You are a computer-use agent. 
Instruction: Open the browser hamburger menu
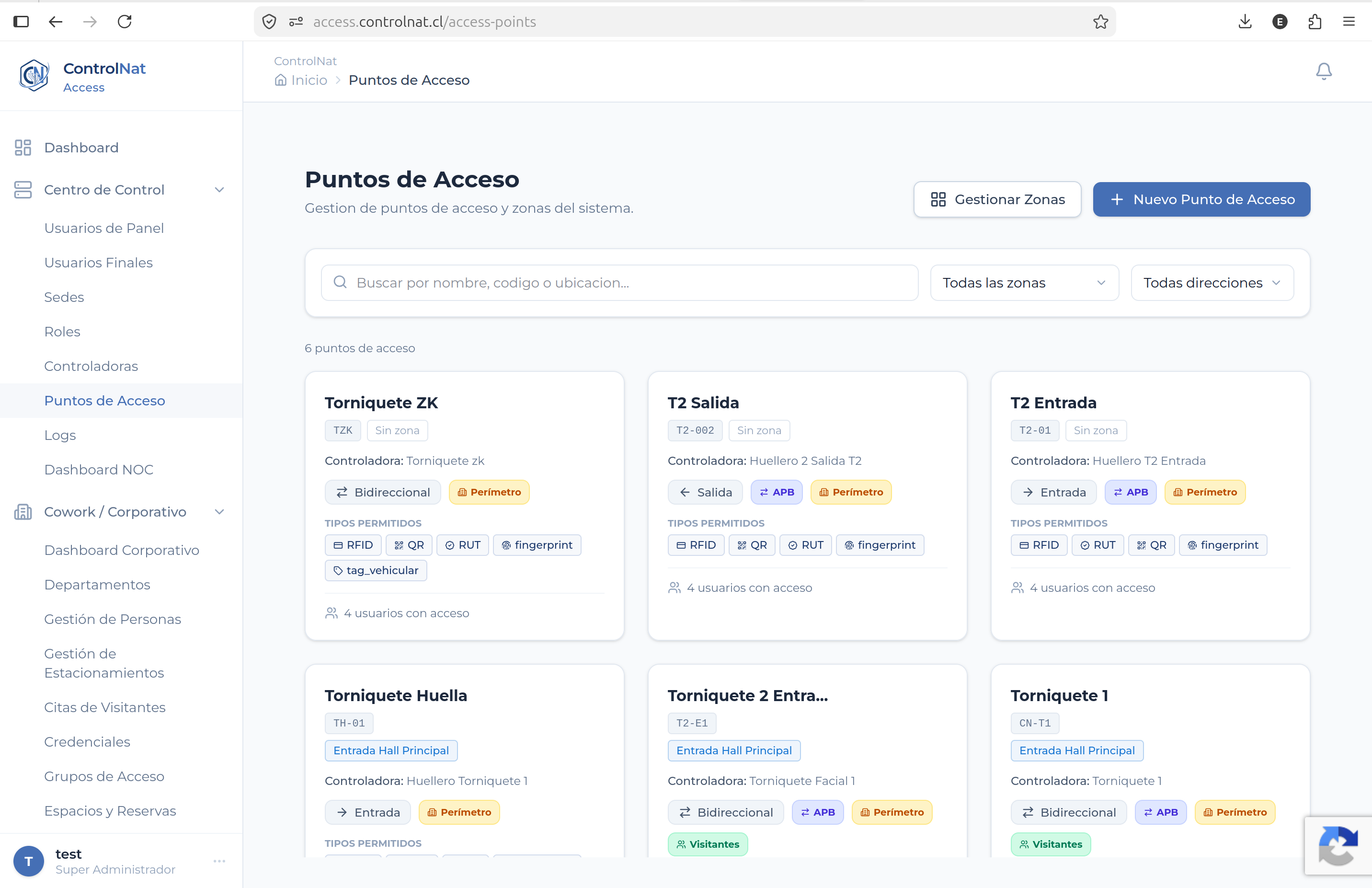[x=1349, y=22]
